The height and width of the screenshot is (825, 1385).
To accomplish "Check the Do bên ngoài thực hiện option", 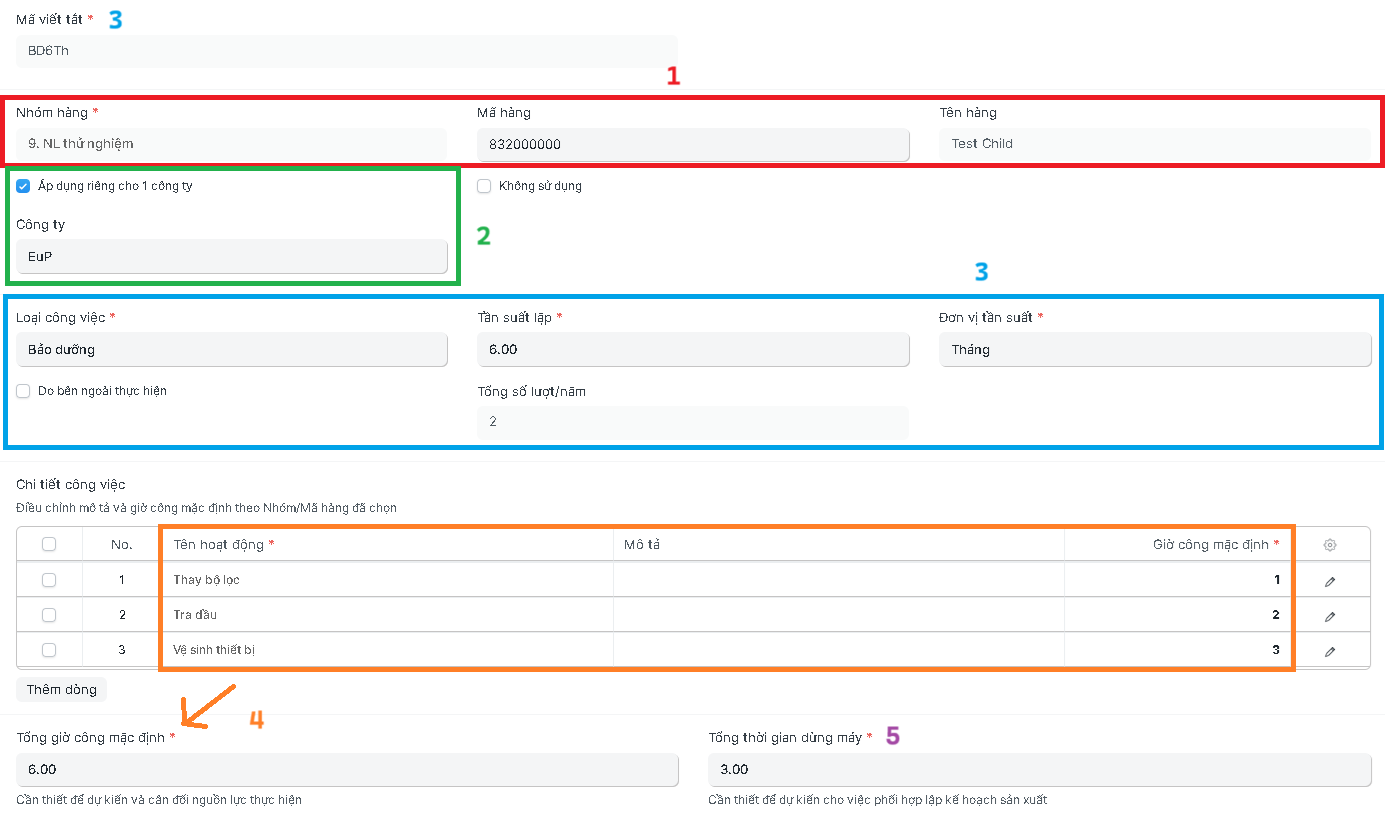I will pyautogui.click(x=23, y=391).
